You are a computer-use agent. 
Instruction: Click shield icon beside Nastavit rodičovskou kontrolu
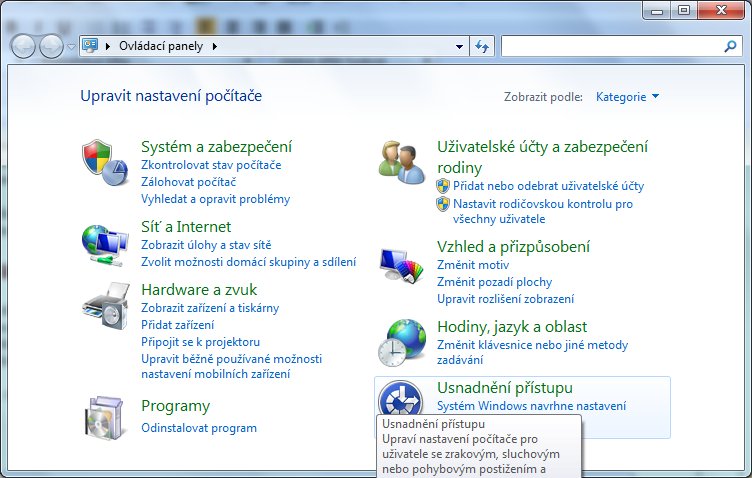tap(443, 204)
